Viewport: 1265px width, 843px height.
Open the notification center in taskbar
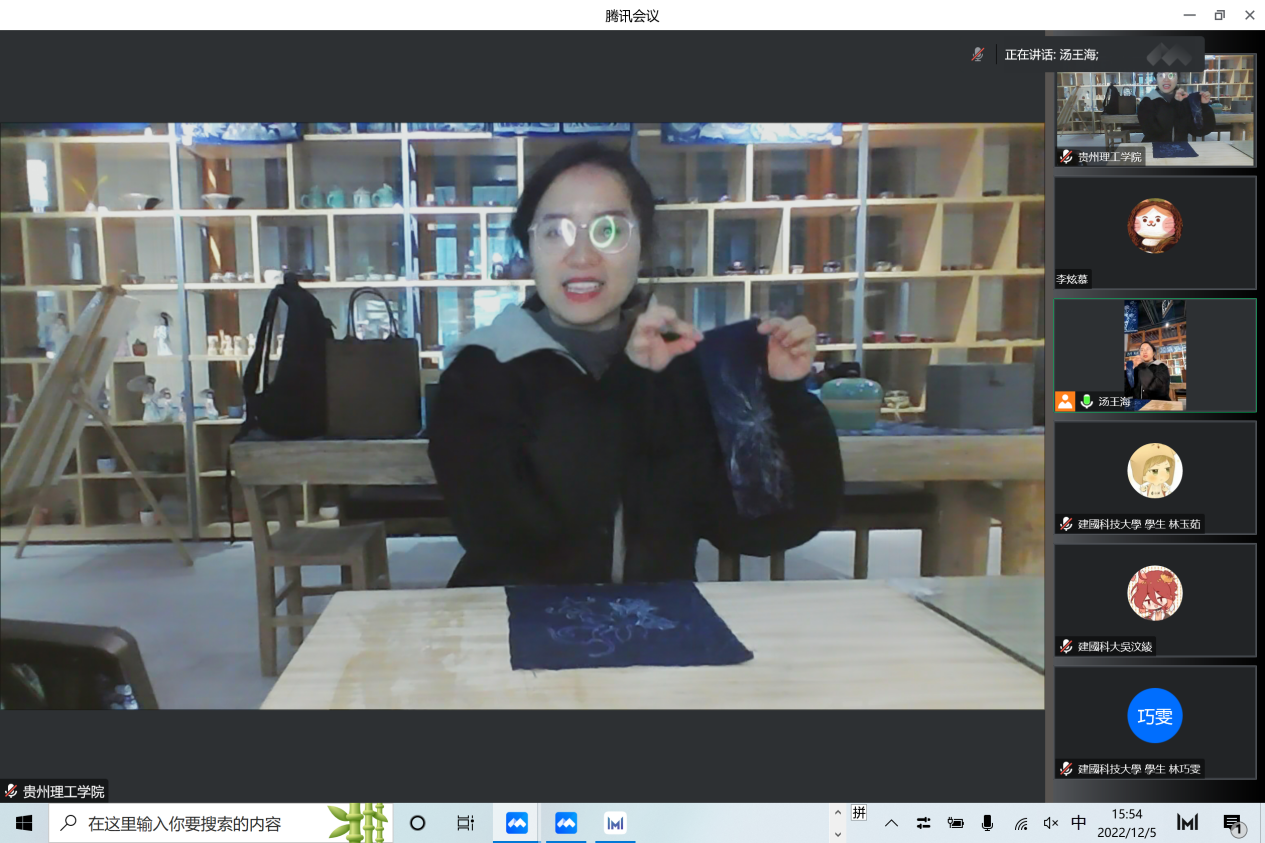(x=1233, y=823)
